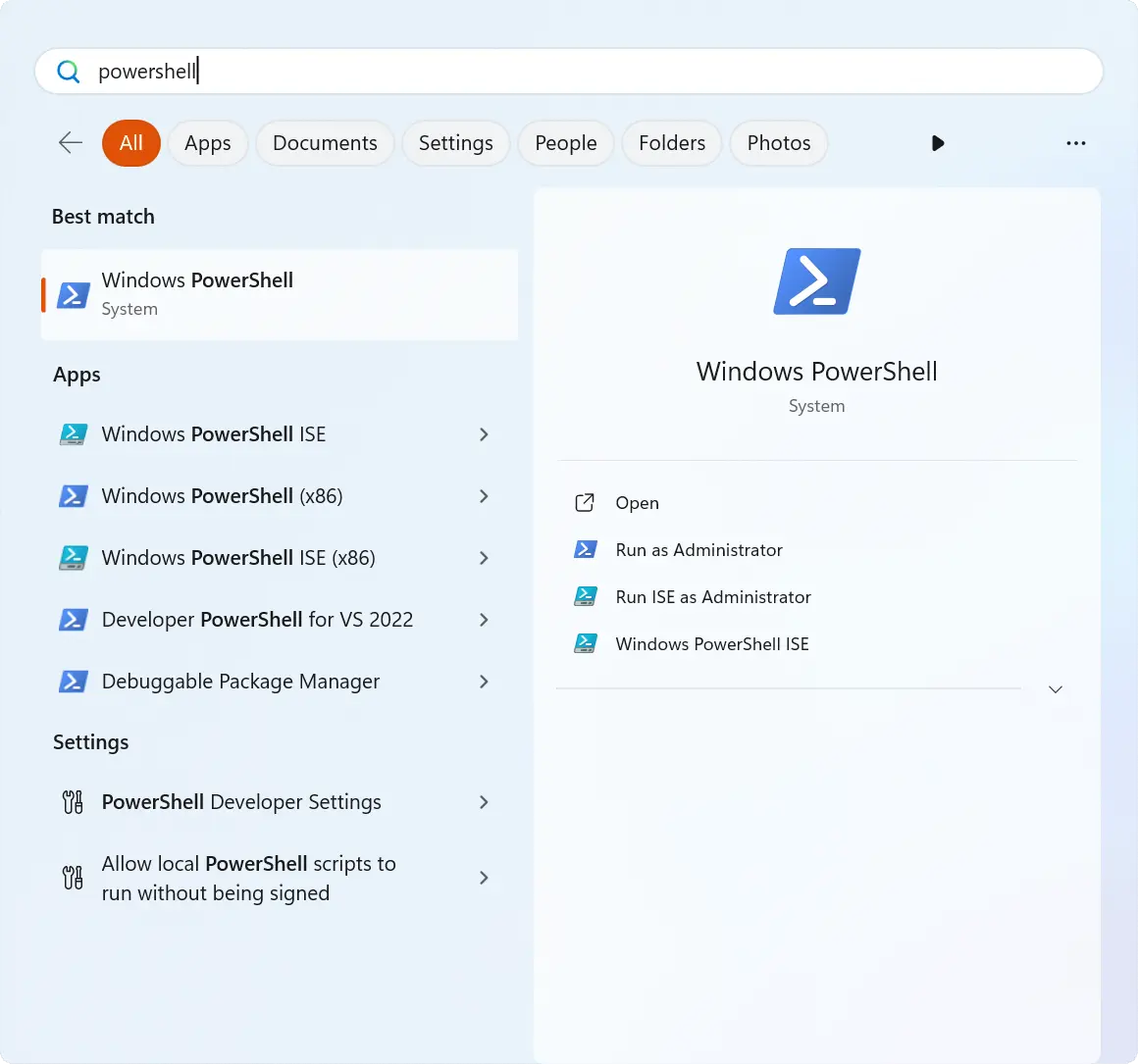Open Debuggable Package Manager result
Screen dimensions: 1138x1064
coord(281,682)
